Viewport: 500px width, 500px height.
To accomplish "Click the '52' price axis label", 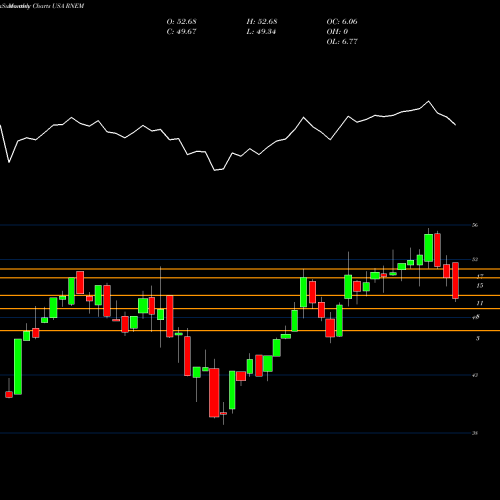I will tap(475, 259).
